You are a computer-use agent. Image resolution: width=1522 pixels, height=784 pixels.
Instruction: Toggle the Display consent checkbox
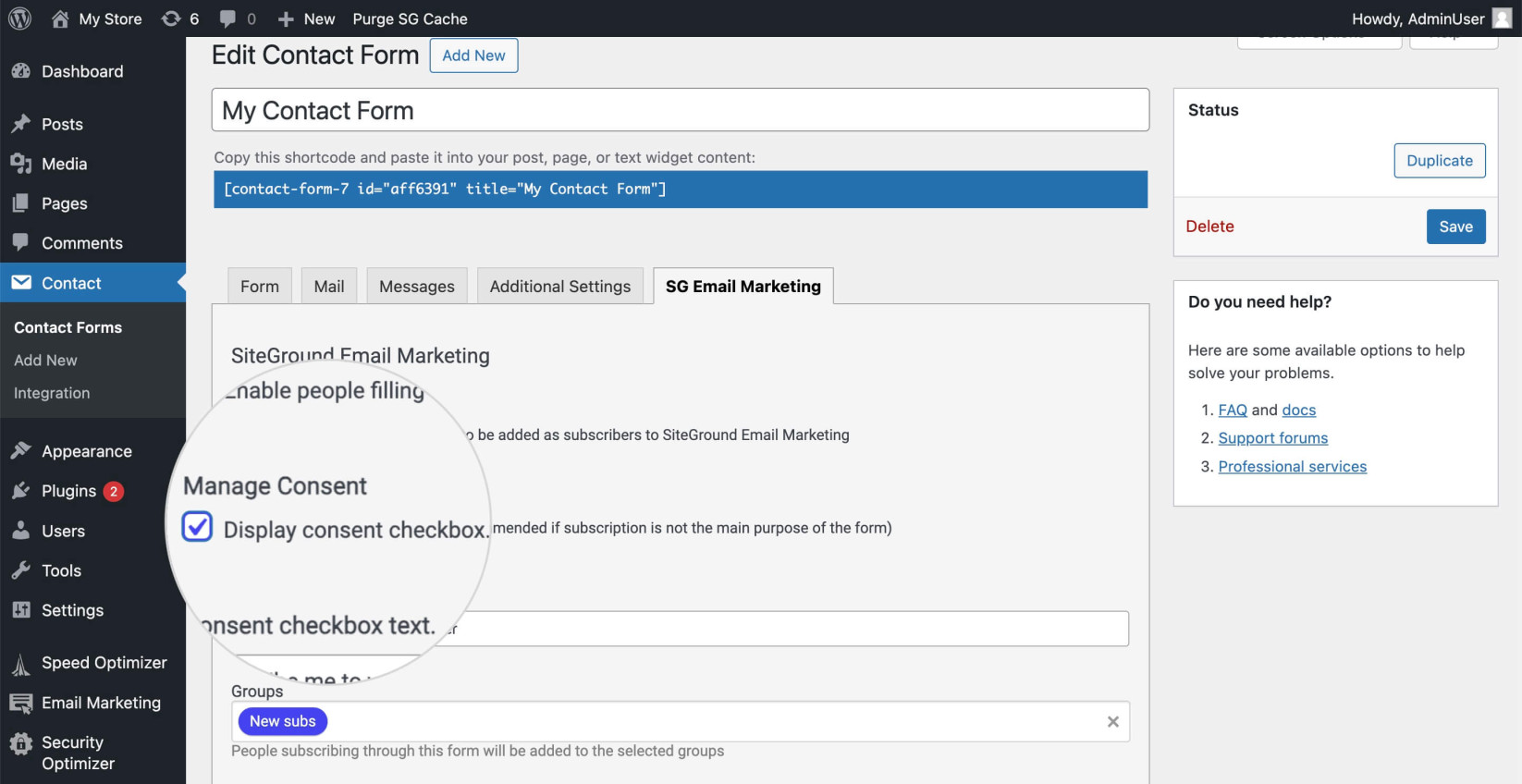click(x=197, y=526)
